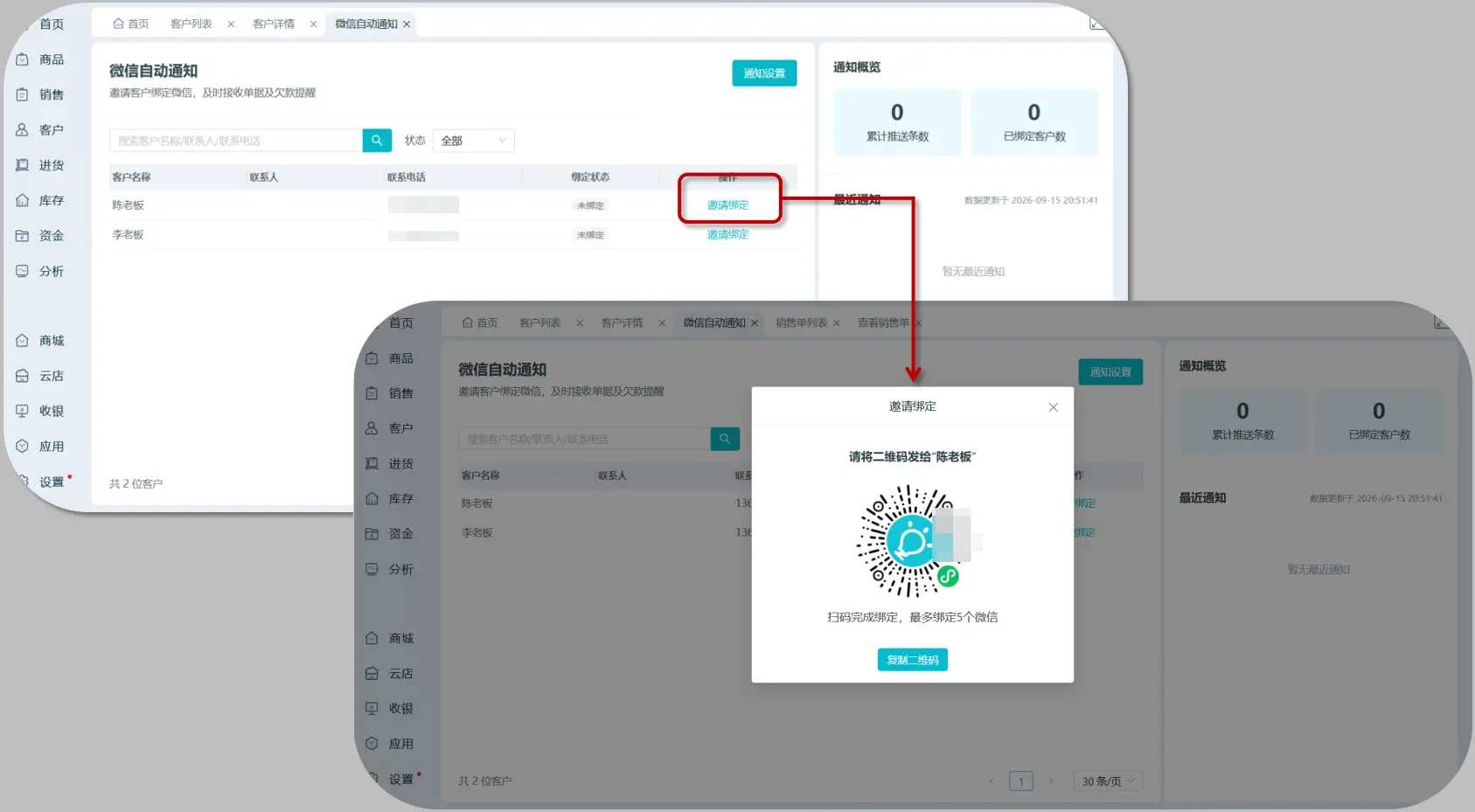This screenshot has height=812, width=1475.
Task: Click the 未绑定 status tag in 李老板's row
Action: 591,235
